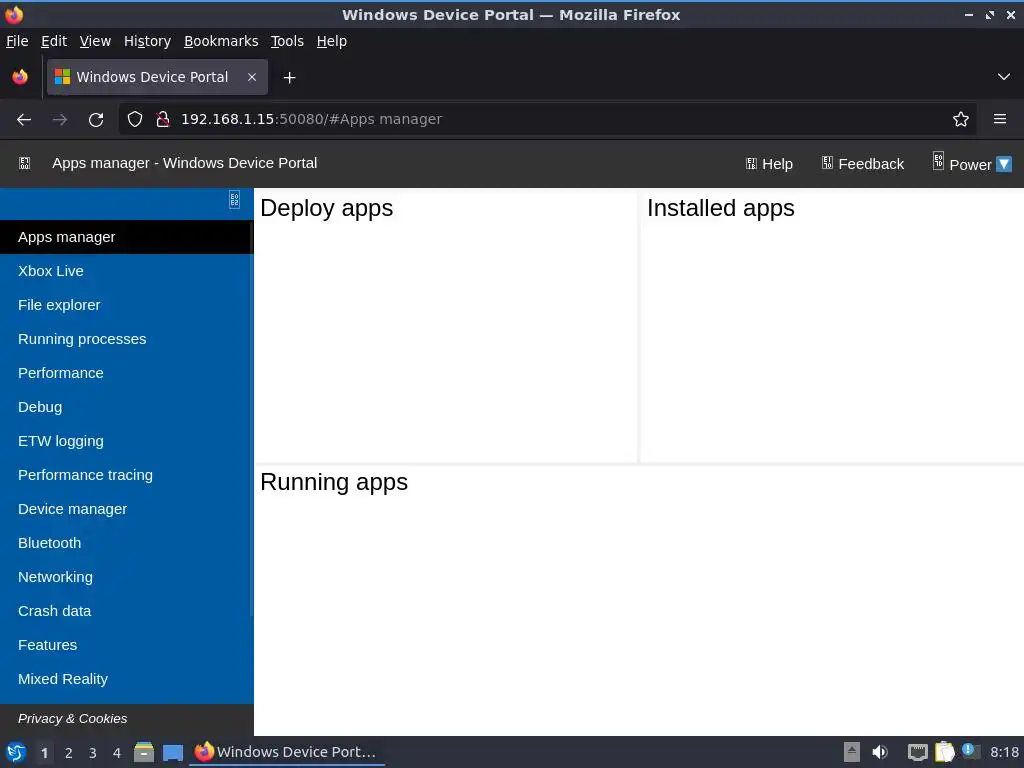Click the tracking protection shield icon

coord(135,119)
